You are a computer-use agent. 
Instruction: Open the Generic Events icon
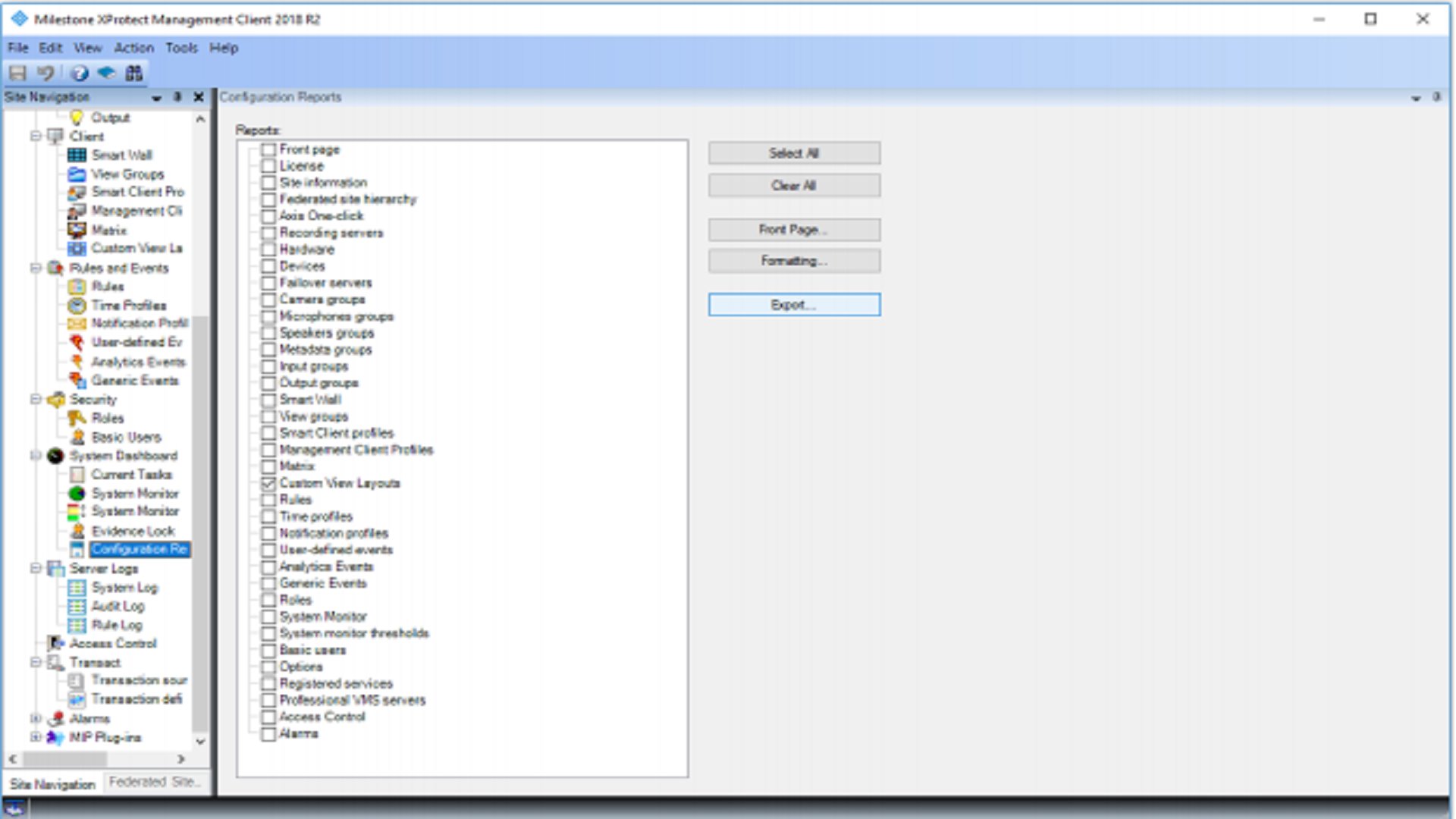point(77,380)
